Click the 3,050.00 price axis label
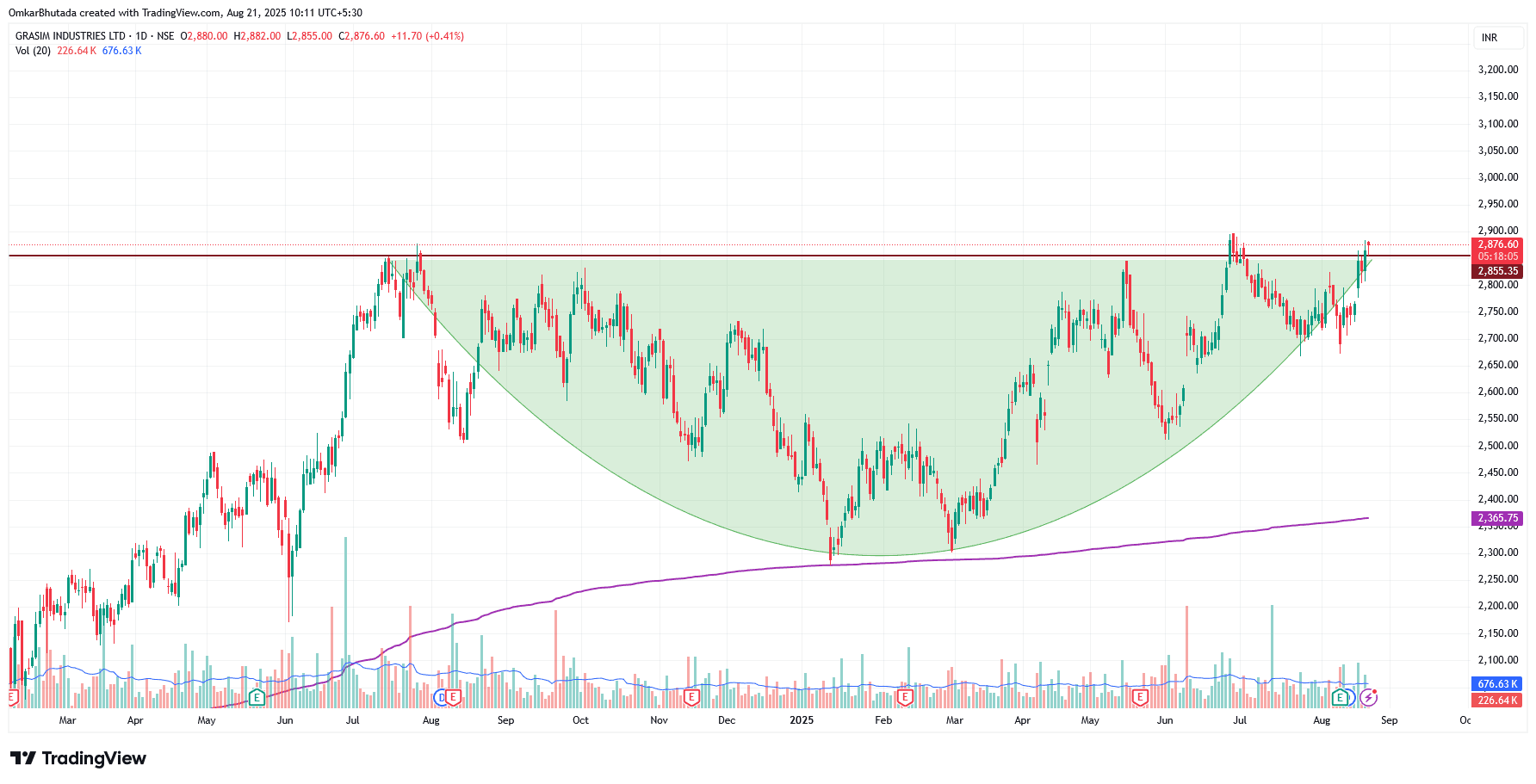1536x784 pixels. [x=1498, y=151]
